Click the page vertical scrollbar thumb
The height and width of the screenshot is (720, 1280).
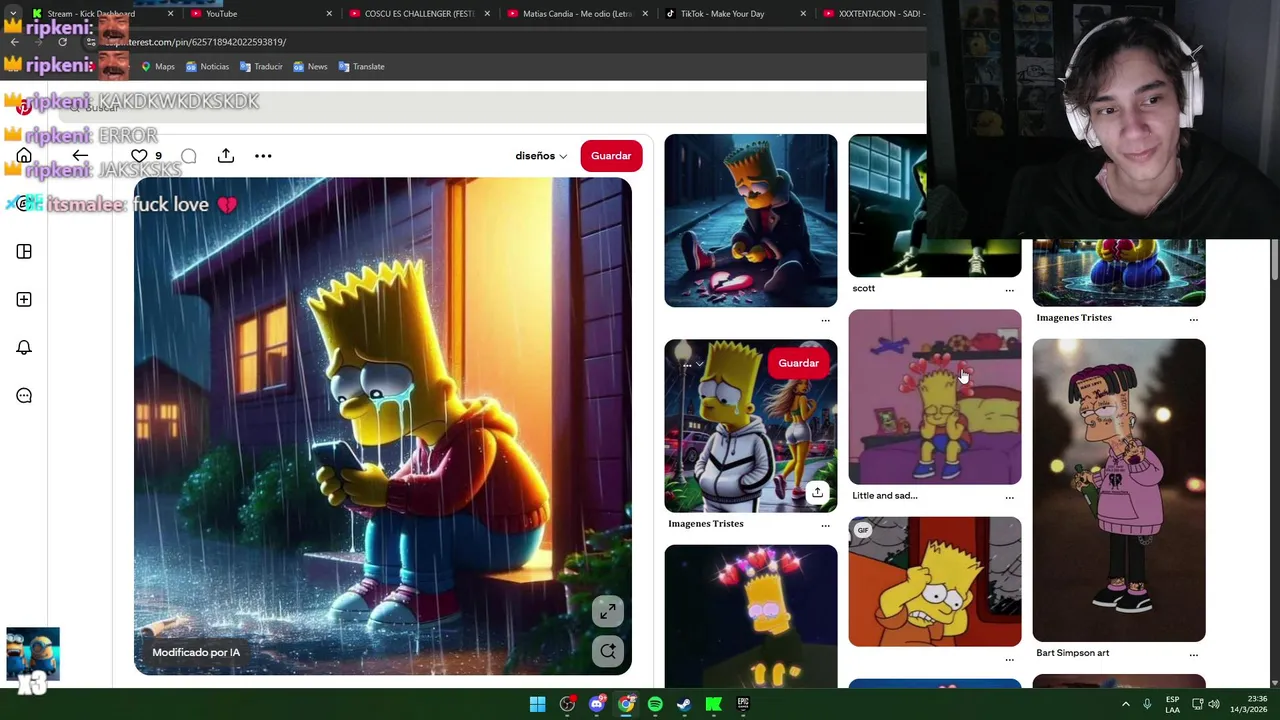1274,260
